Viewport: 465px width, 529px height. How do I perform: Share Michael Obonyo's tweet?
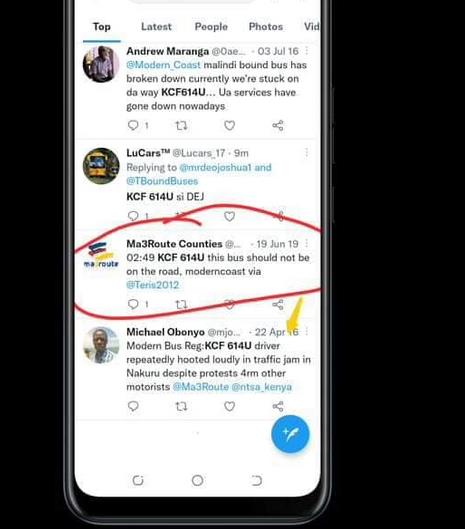click(278, 406)
